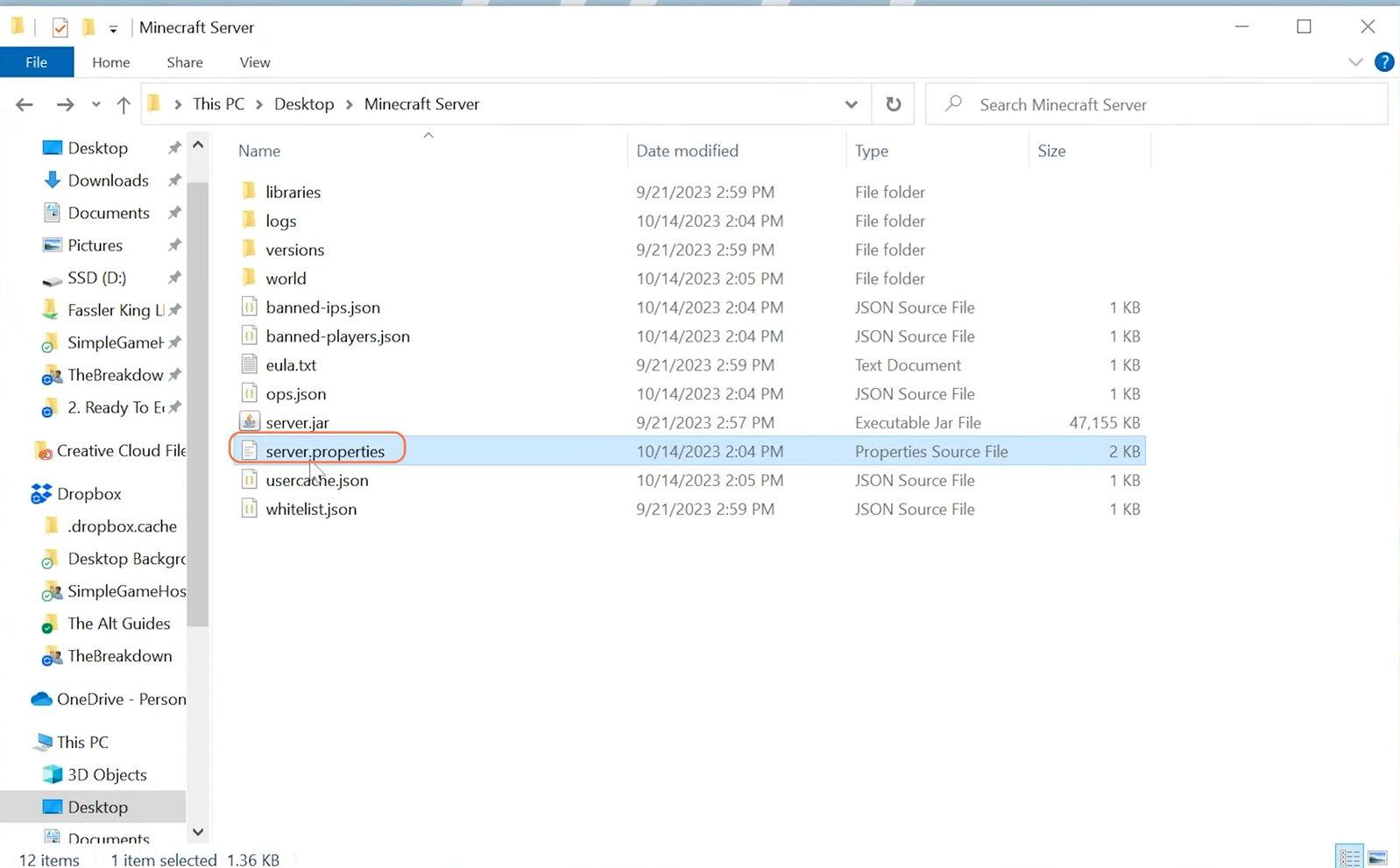
Task: Select the whitelist.json file icon
Action: tap(249, 509)
